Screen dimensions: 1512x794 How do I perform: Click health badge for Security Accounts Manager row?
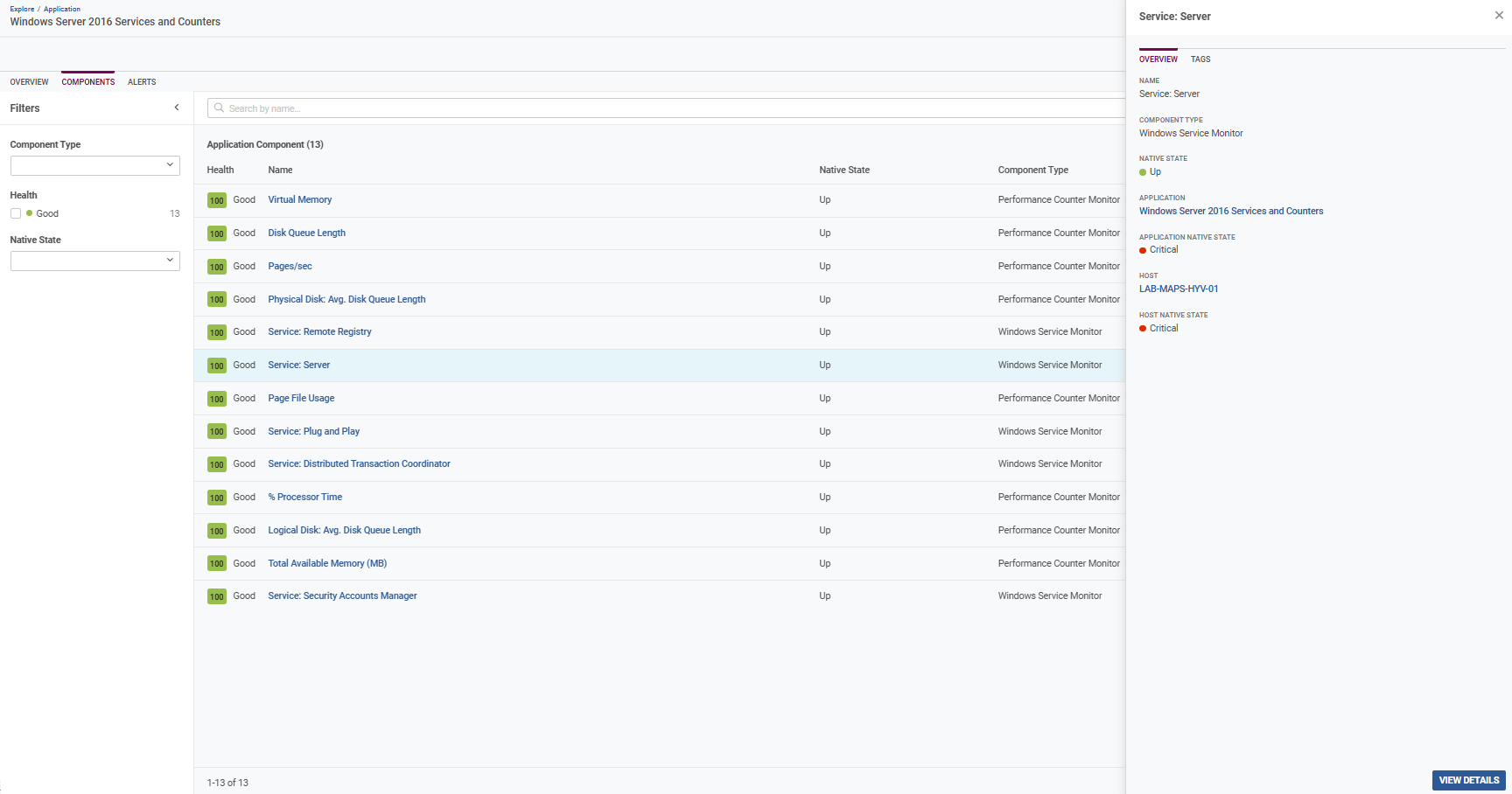217,596
